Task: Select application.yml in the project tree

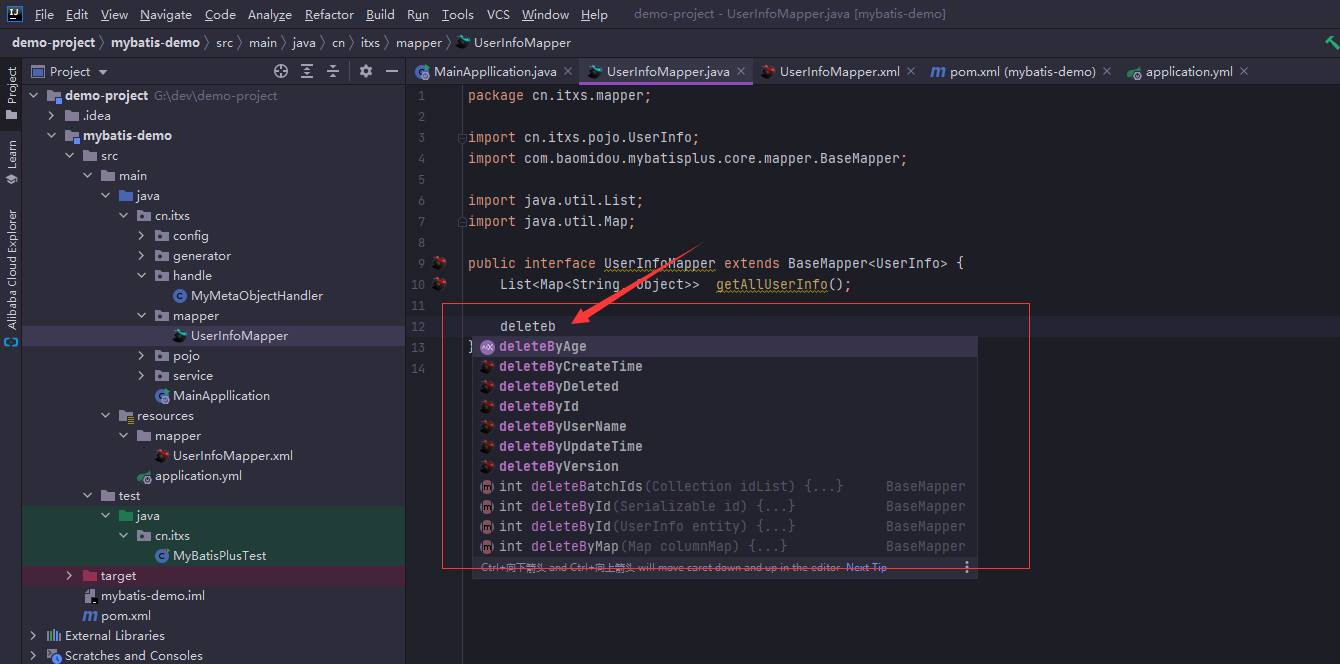Action: [x=198, y=475]
